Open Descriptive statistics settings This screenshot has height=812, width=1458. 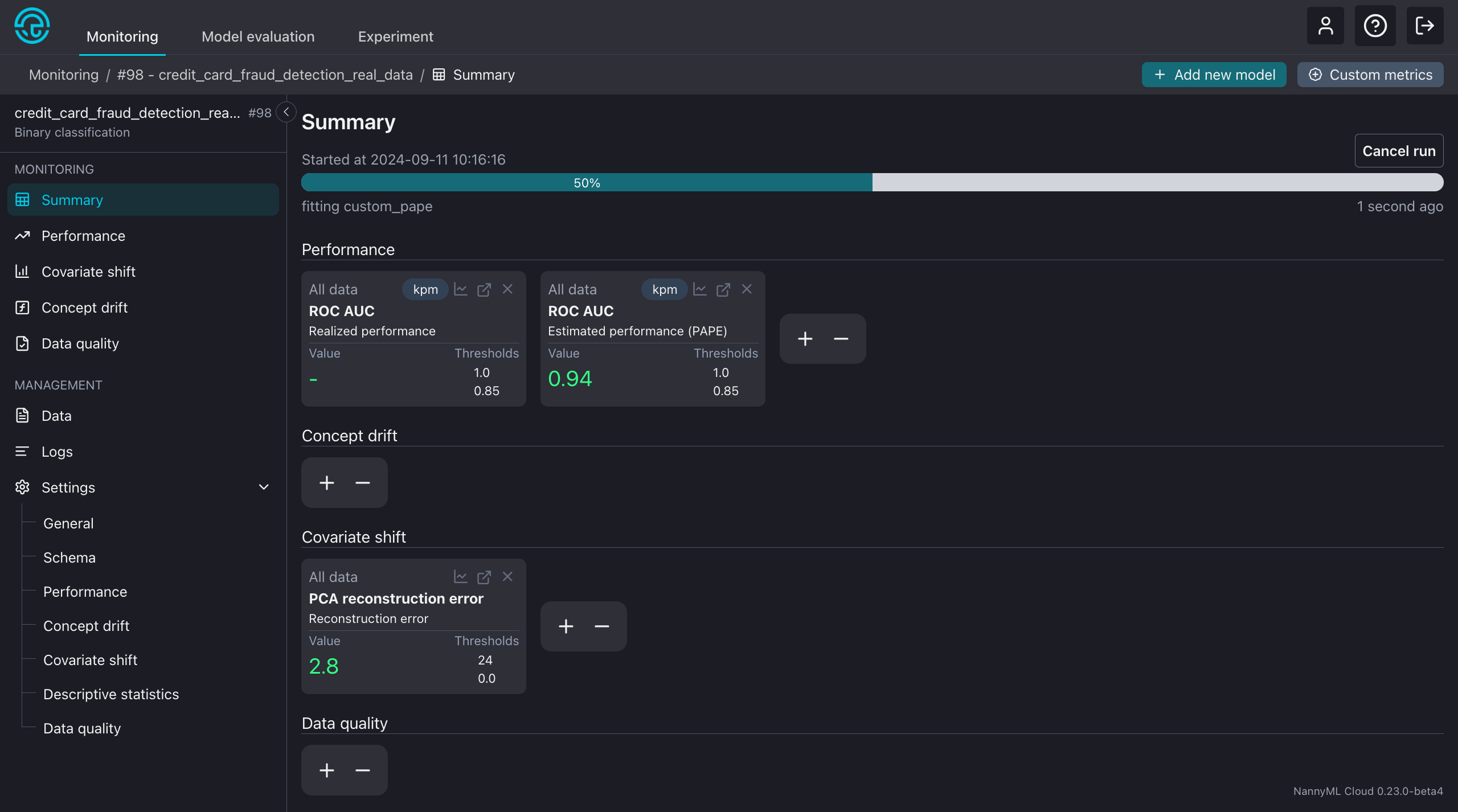(111, 694)
